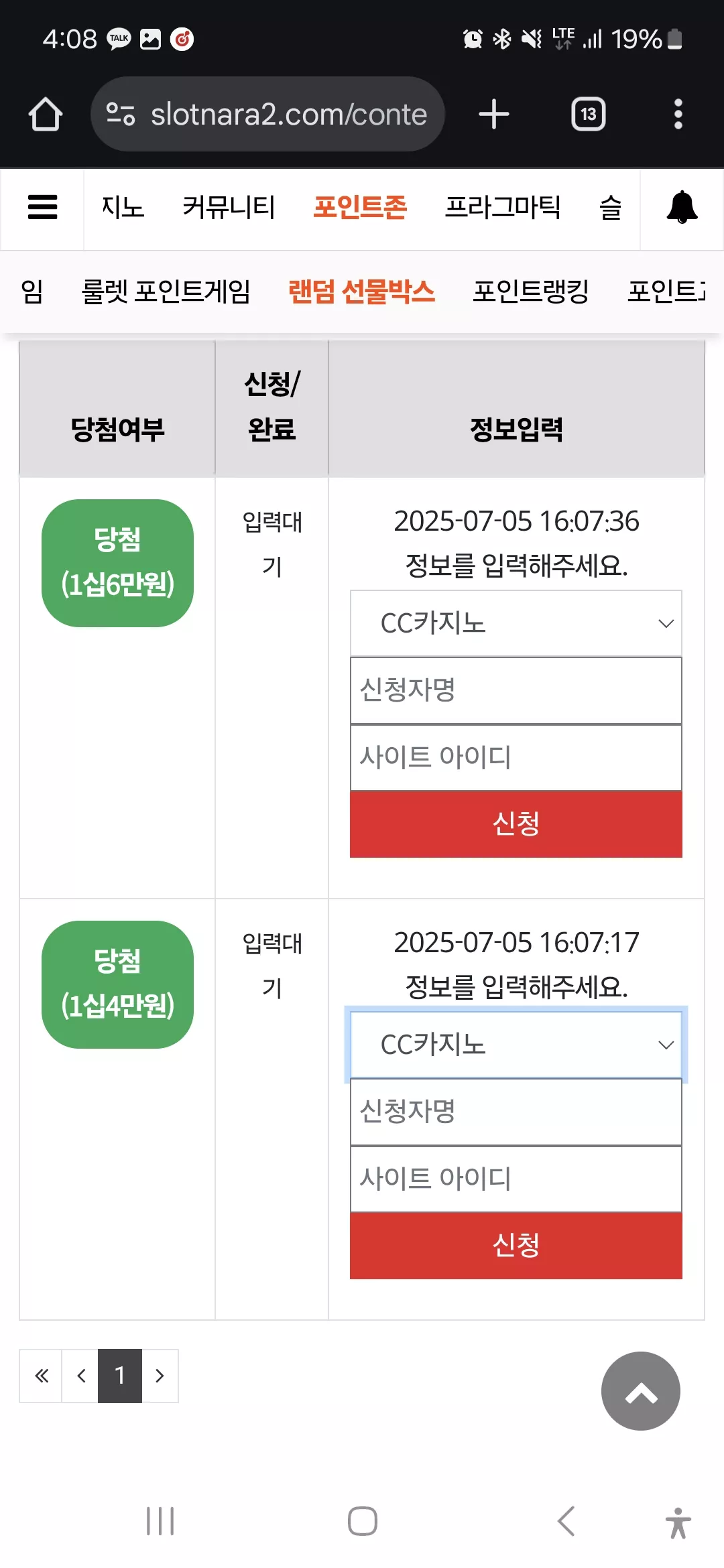Open the 포인트랭킹 sub-tab
The width and height of the screenshot is (724, 1568).
pyautogui.click(x=530, y=291)
